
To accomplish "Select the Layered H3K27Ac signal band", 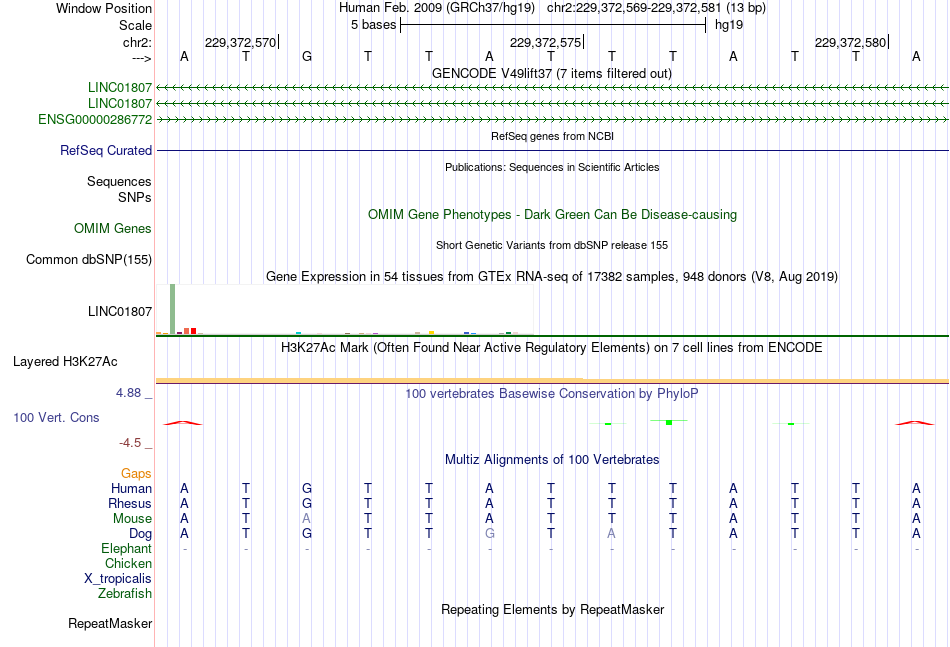I will [x=552, y=380].
